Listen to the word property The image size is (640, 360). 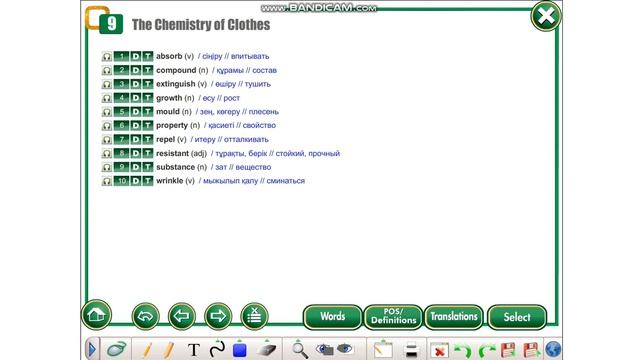click(107, 126)
